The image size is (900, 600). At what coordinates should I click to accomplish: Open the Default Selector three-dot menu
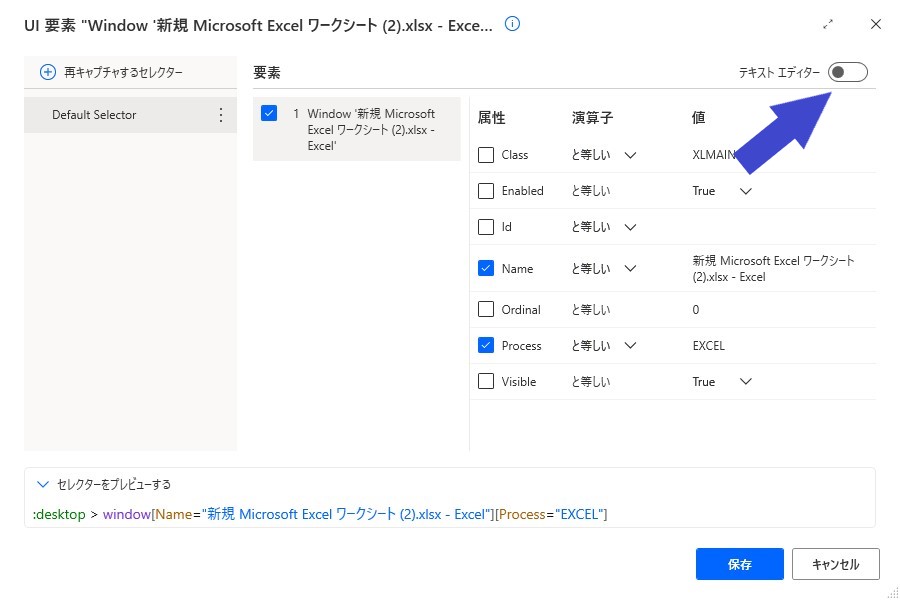click(x=221, y=115)
